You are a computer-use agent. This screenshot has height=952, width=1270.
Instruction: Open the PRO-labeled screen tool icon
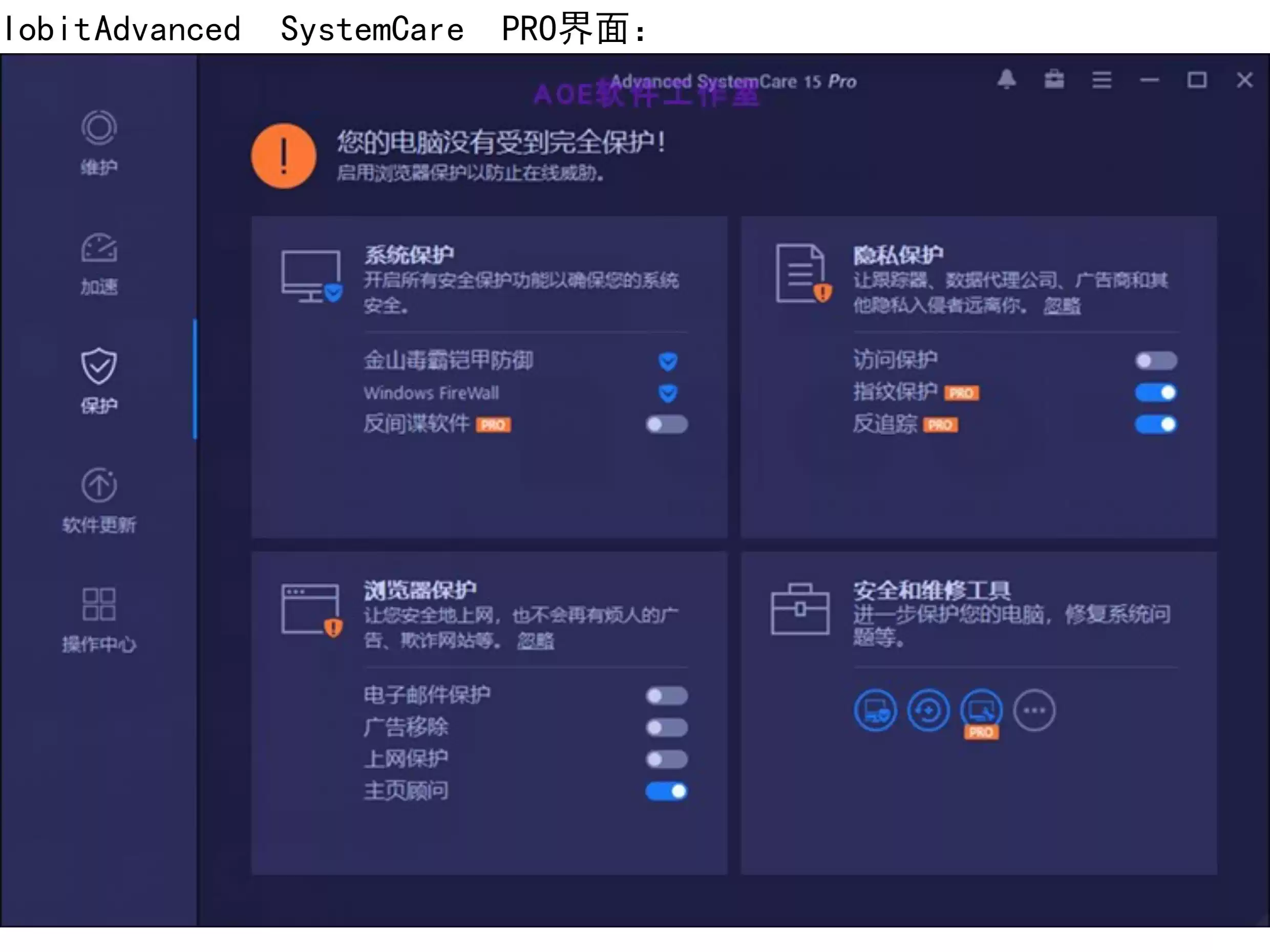[982, 710]
